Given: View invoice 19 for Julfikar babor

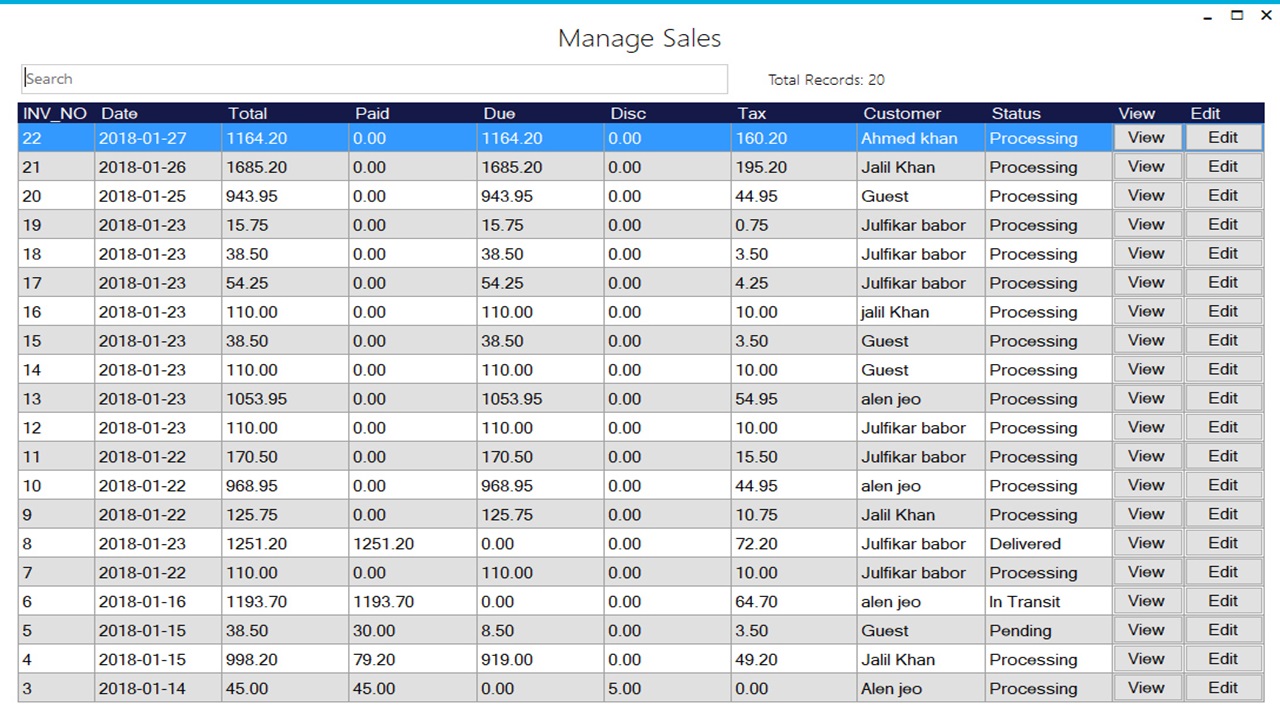Looking at the screenshot, I should click(x=1147, y=224).
